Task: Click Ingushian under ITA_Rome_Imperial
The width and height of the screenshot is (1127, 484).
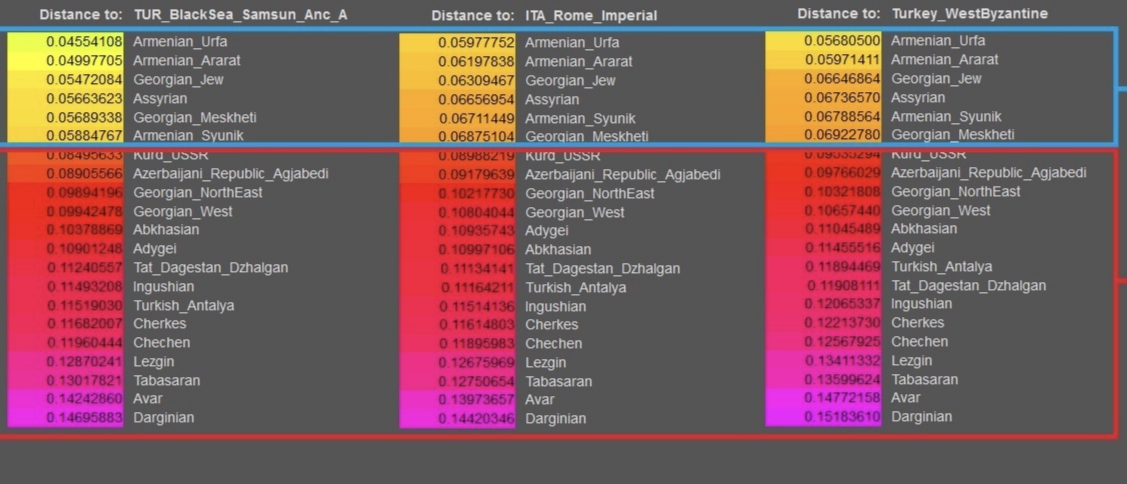Action: click(x=555, y=307)
